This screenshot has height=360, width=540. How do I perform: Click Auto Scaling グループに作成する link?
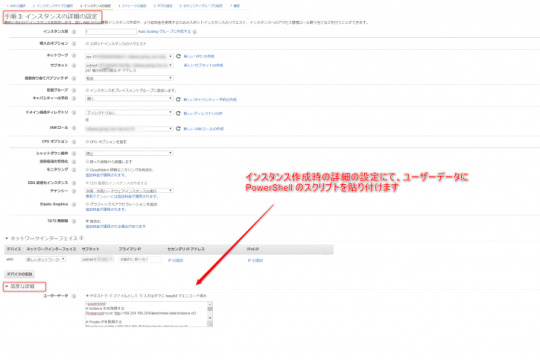pyautogui.click(x=164, y=32)
